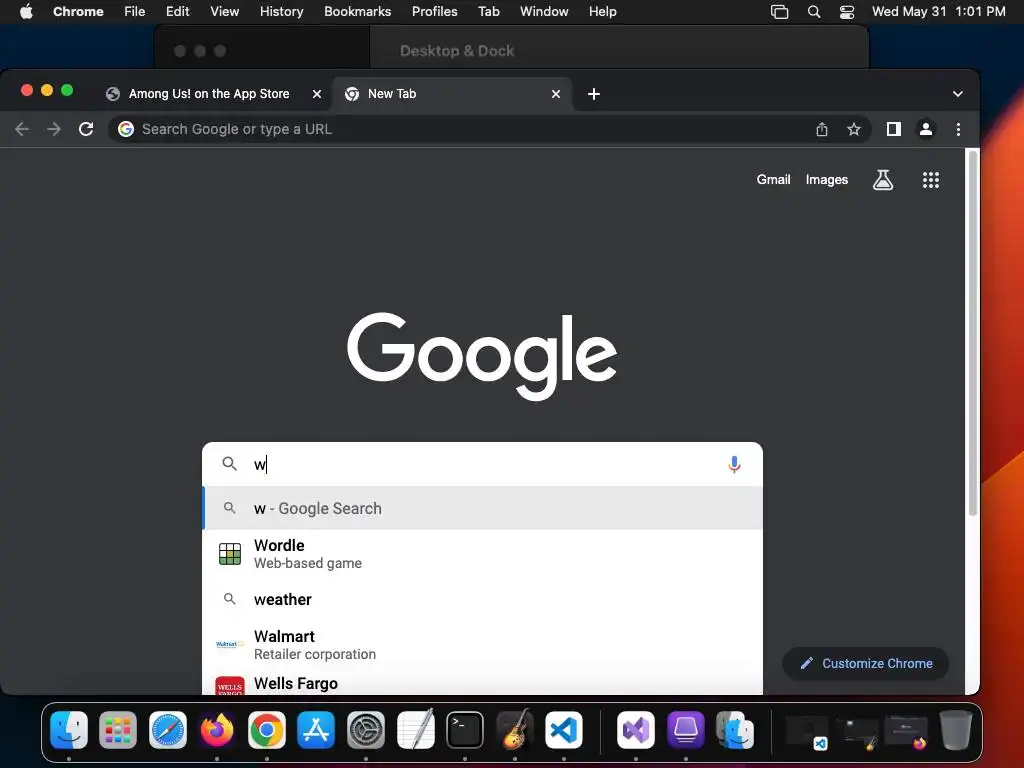The width and height of the screenshot is (1024, 768).
Task: Click the Stage Manager menu bar icon
Action: point(779,12)
